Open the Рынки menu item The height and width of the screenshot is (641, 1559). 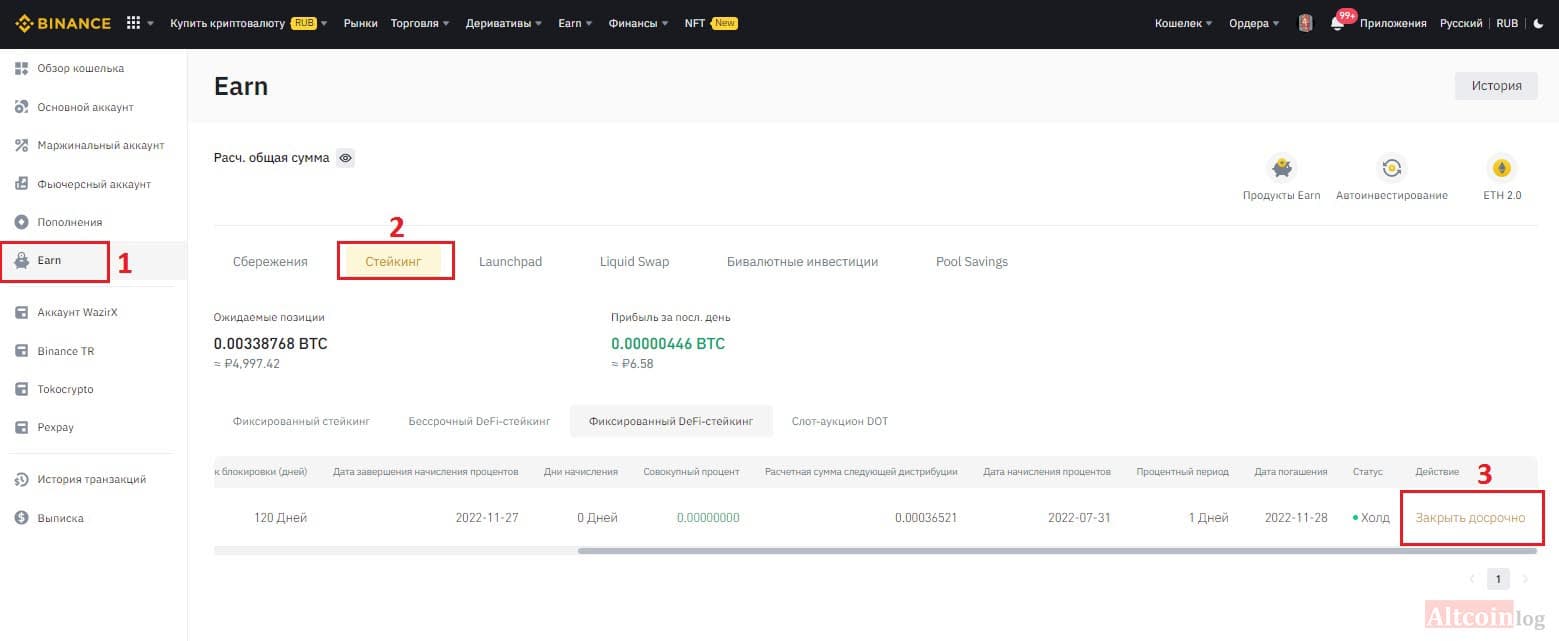point(360,23)
